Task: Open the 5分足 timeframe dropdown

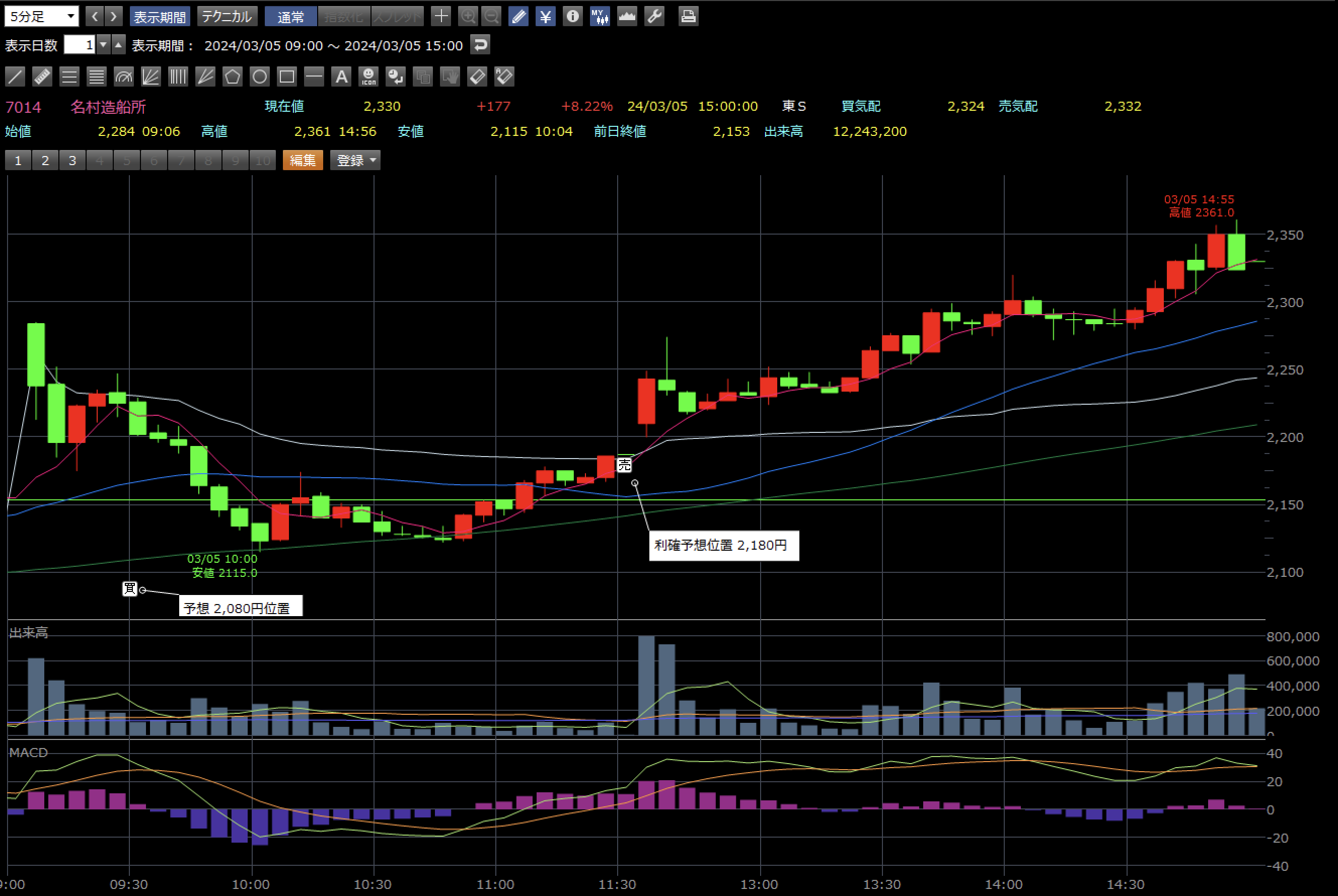Action: (41, 16)
